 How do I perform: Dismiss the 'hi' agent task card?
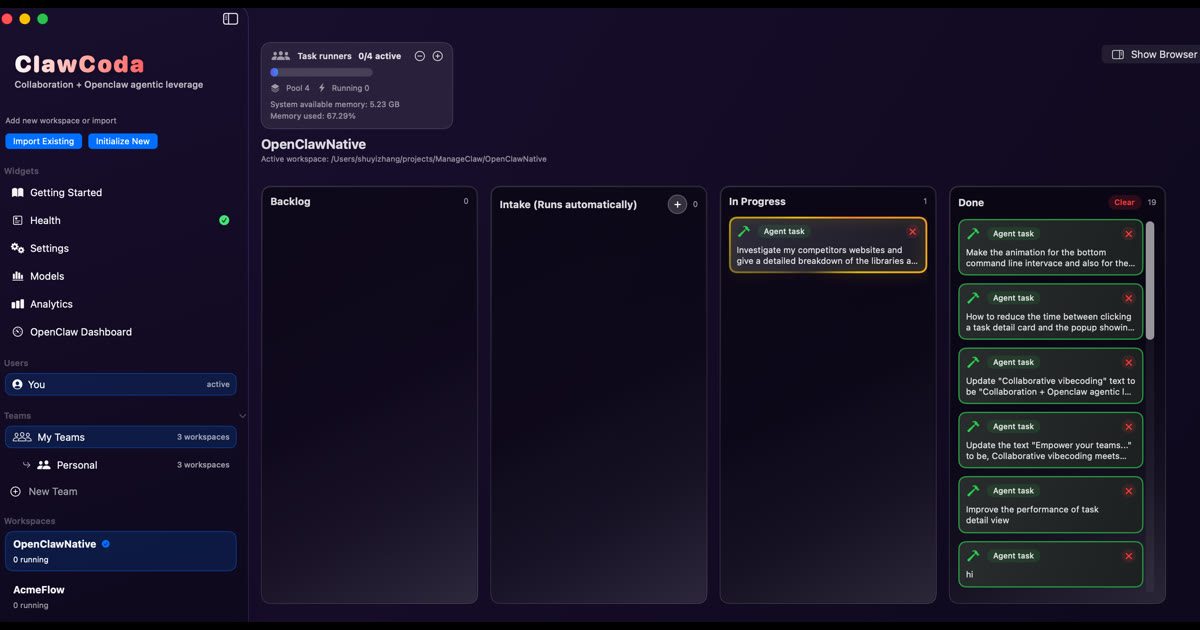point(1129,555)
